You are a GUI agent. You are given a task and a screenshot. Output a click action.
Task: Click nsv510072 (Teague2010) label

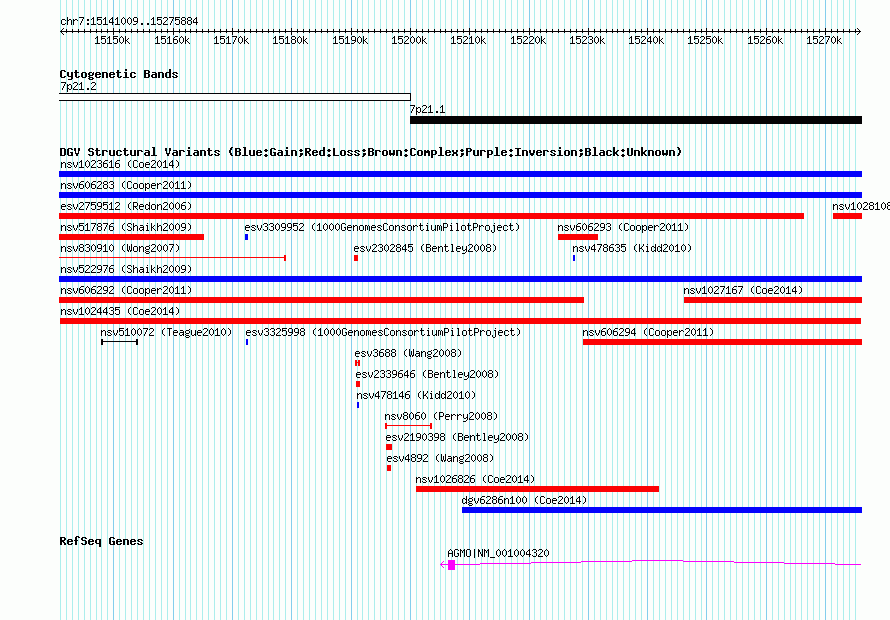point(166,332)
